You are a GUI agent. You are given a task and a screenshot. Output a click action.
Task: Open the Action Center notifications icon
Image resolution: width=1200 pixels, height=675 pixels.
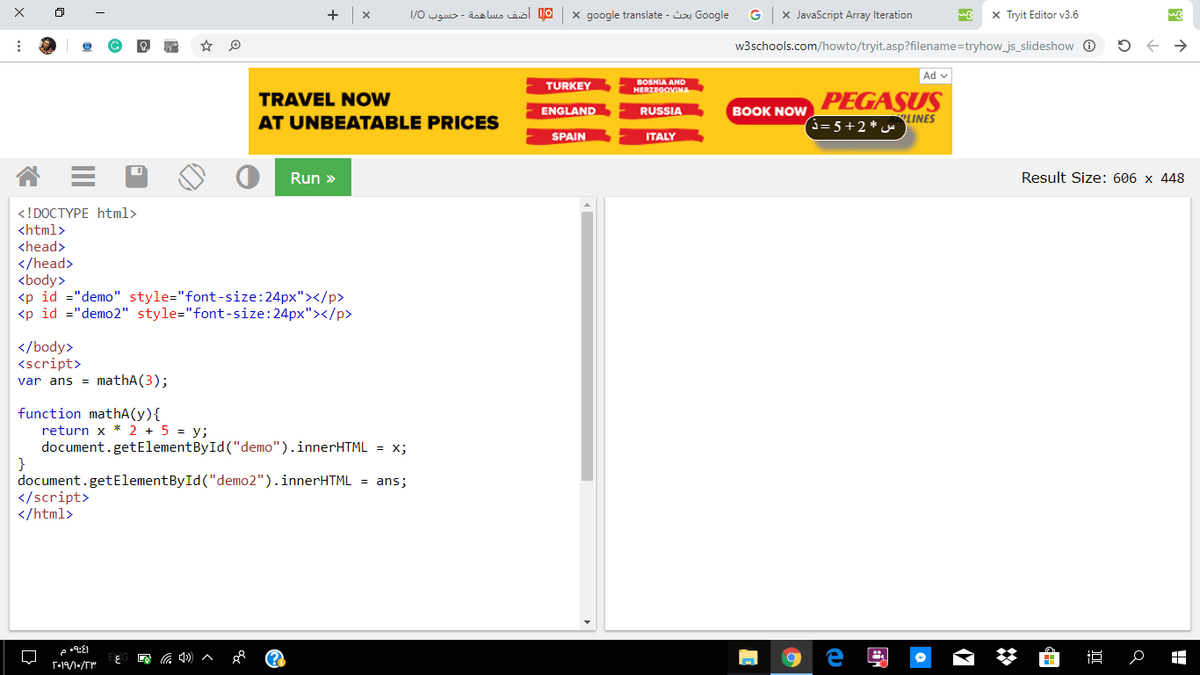point(30,658)
